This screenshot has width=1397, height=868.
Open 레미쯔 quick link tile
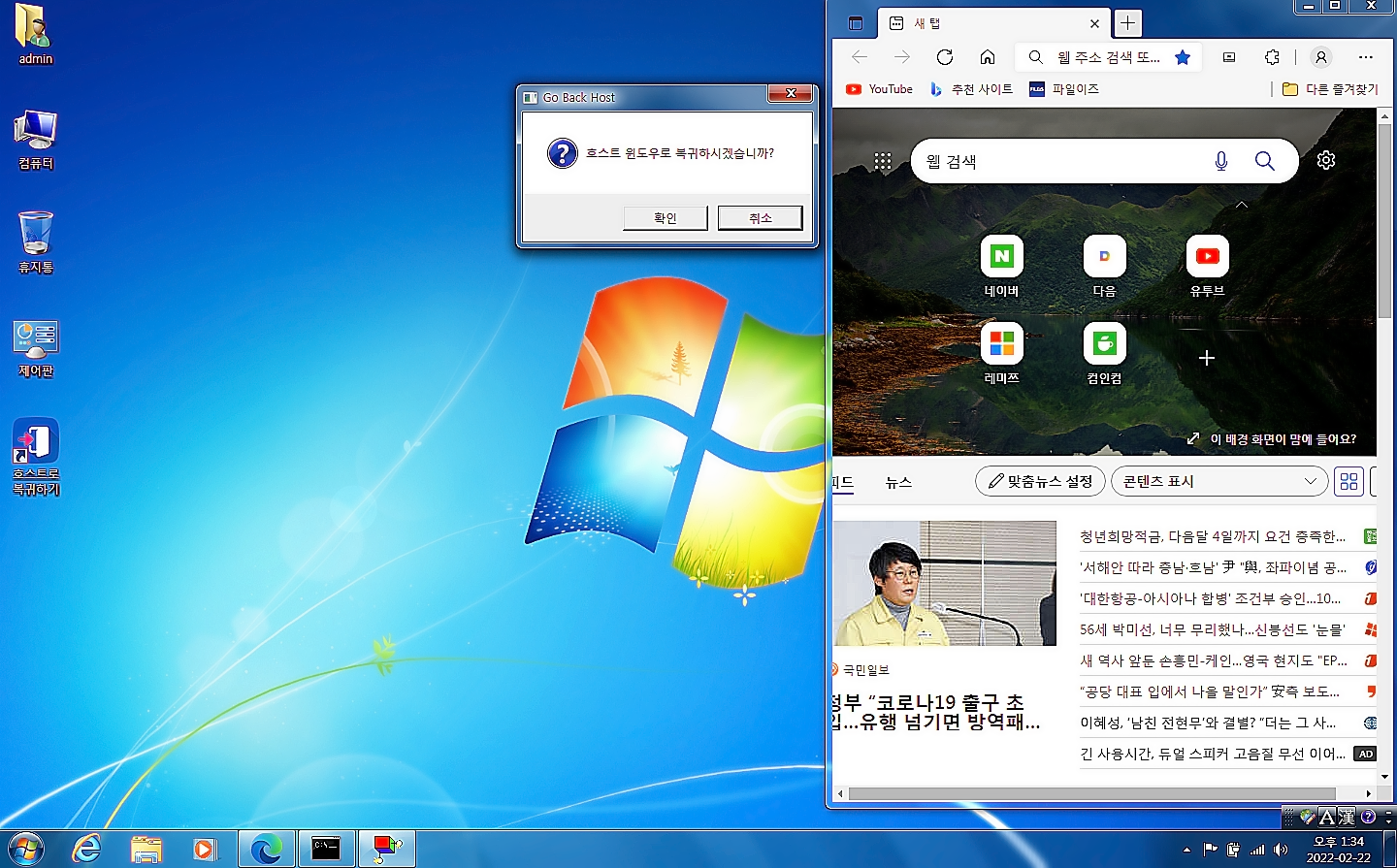coord(1001,353)
